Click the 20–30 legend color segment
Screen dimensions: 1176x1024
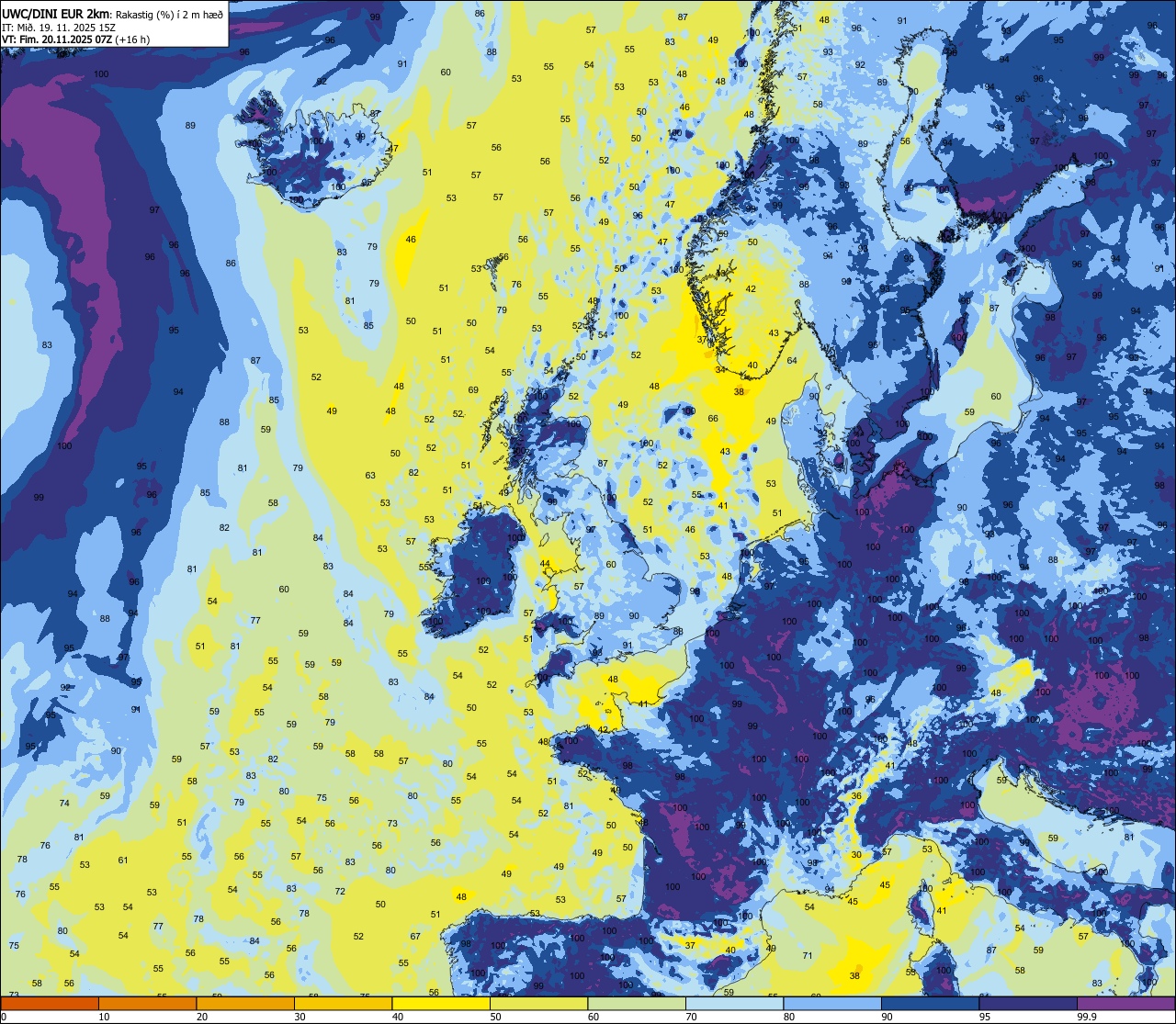(245, 1004)
